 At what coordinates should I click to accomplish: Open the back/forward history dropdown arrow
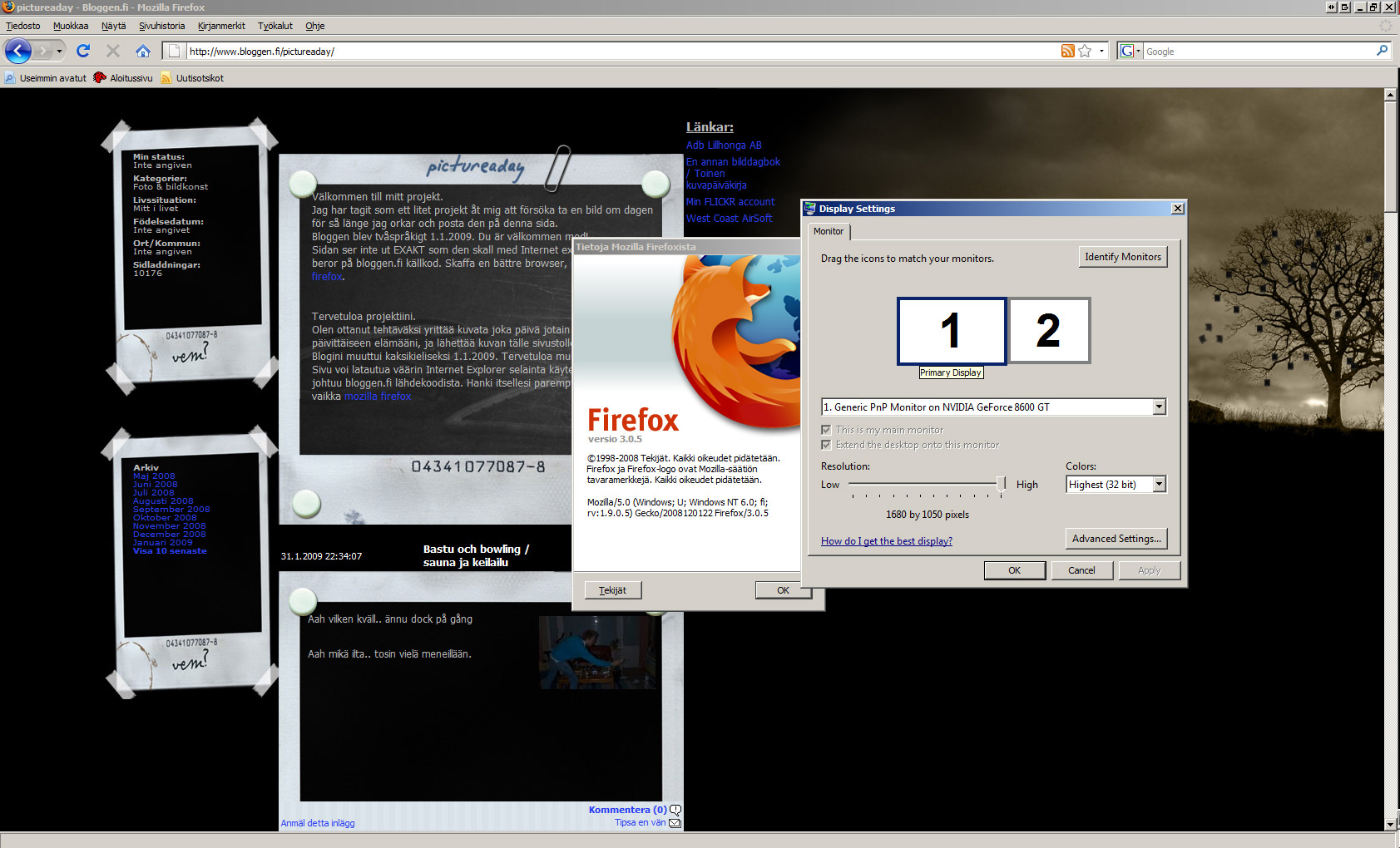point(59,52)
